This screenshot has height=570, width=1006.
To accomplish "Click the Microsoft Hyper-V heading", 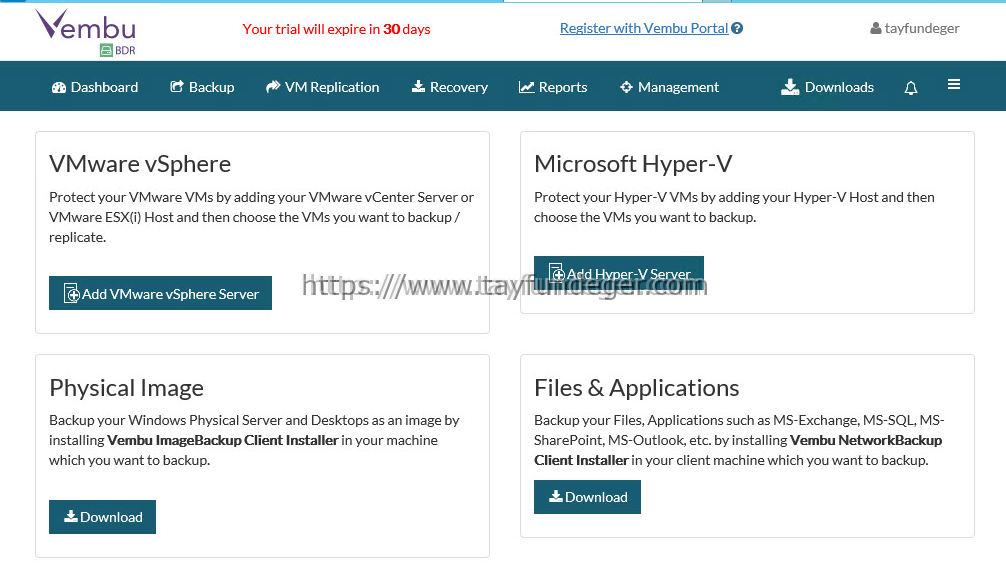I will tap(633, 164).
